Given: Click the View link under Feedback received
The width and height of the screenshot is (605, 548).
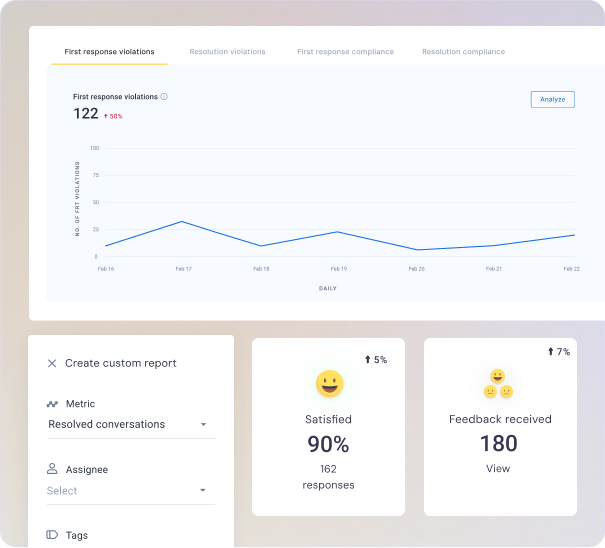Looking at the screenshot, I should 498,468.
